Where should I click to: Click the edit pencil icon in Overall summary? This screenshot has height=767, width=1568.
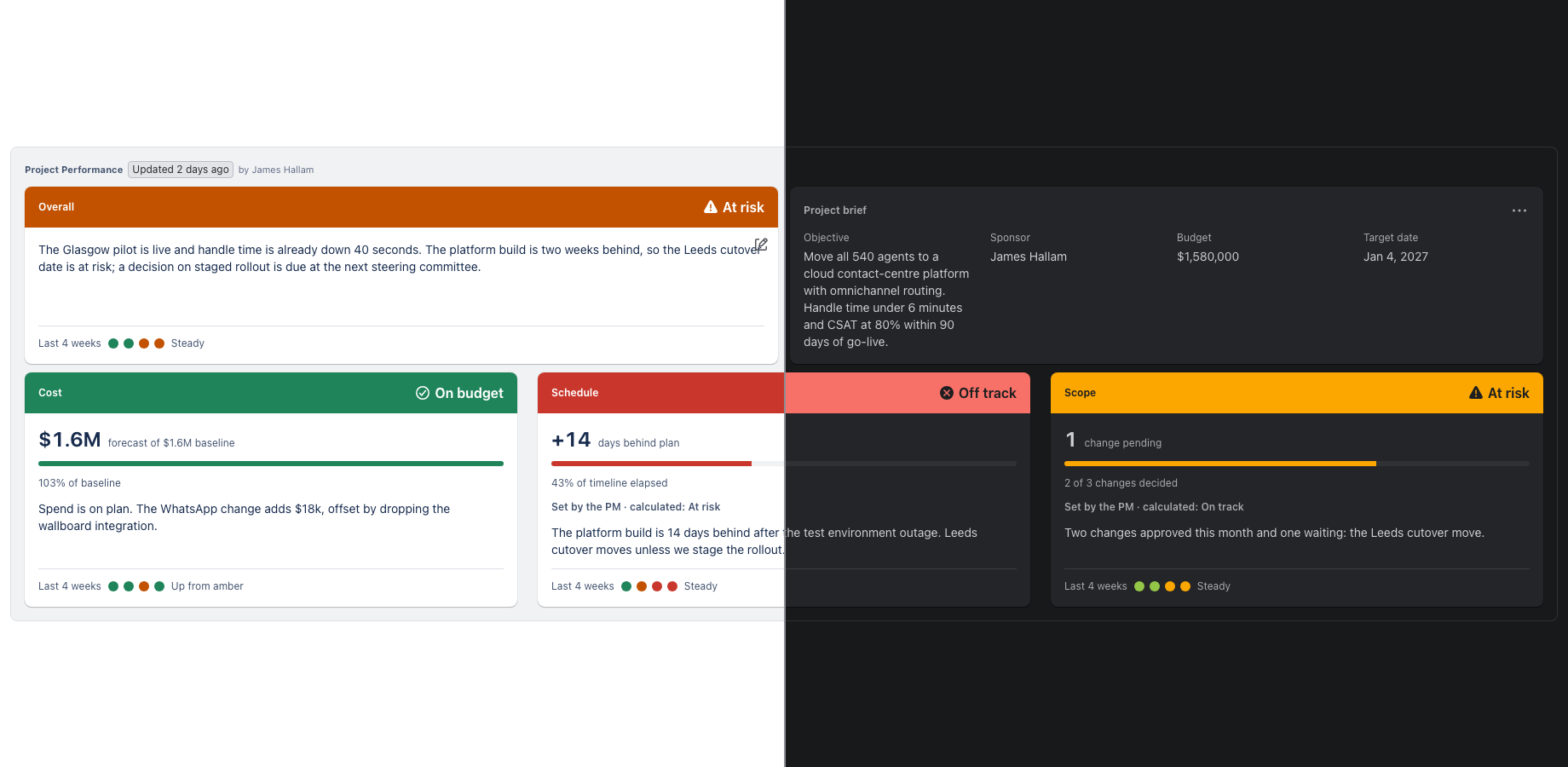click(x=761, y=245)
